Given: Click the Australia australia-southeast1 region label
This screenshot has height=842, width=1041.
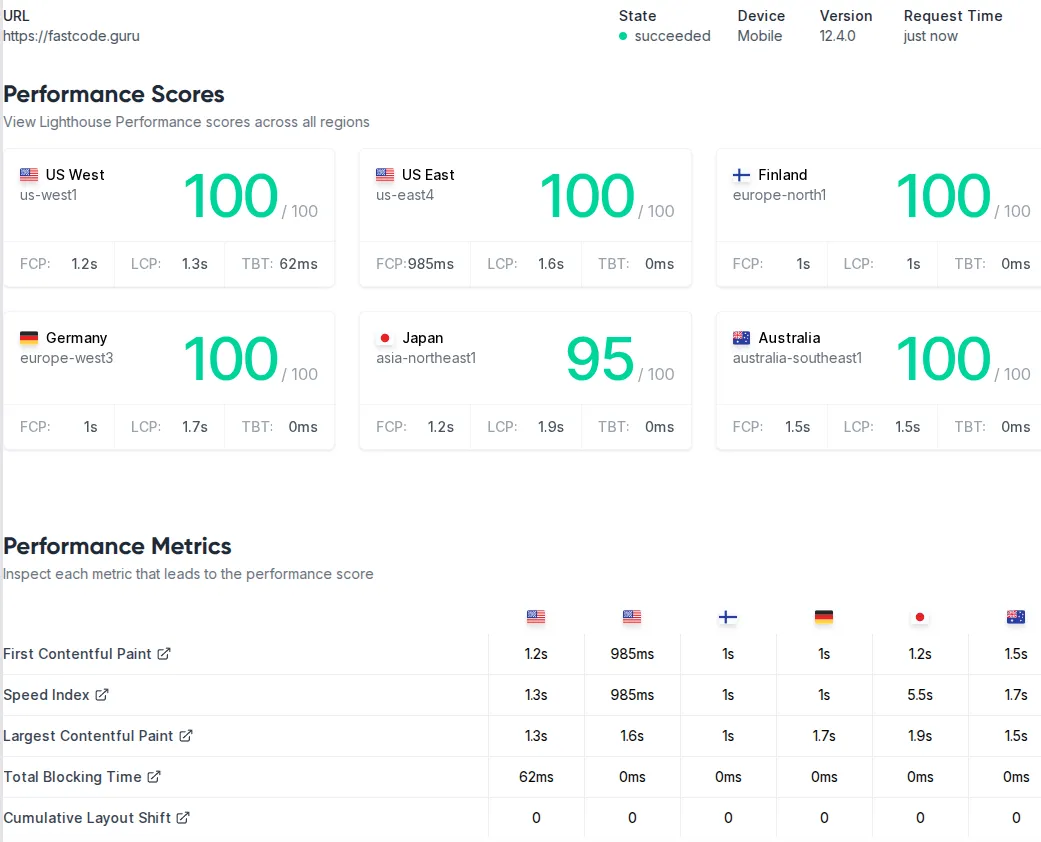Looking at the screenshot, I should [x=797, y=358].
